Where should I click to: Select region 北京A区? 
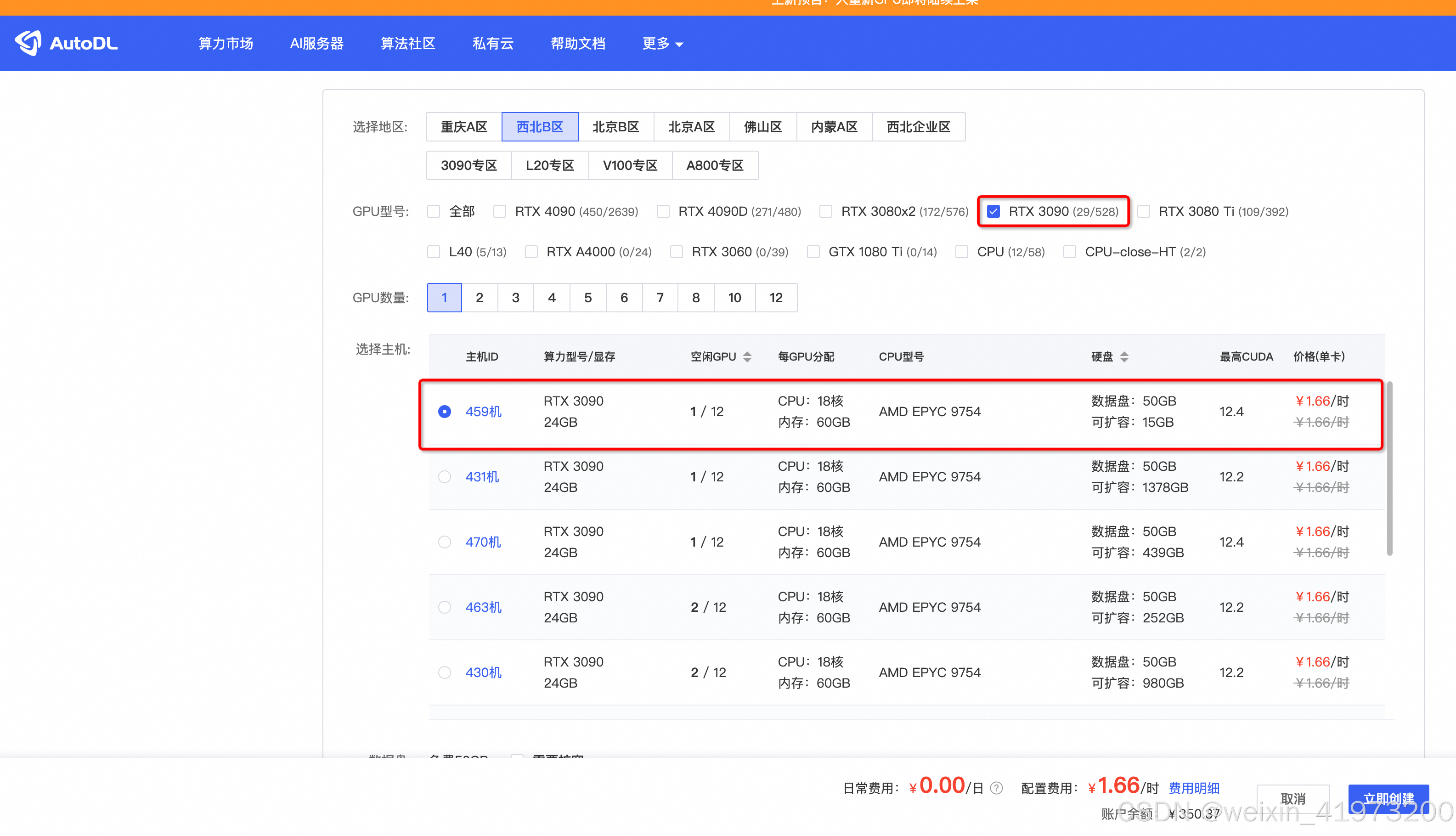tap(691, 127)
